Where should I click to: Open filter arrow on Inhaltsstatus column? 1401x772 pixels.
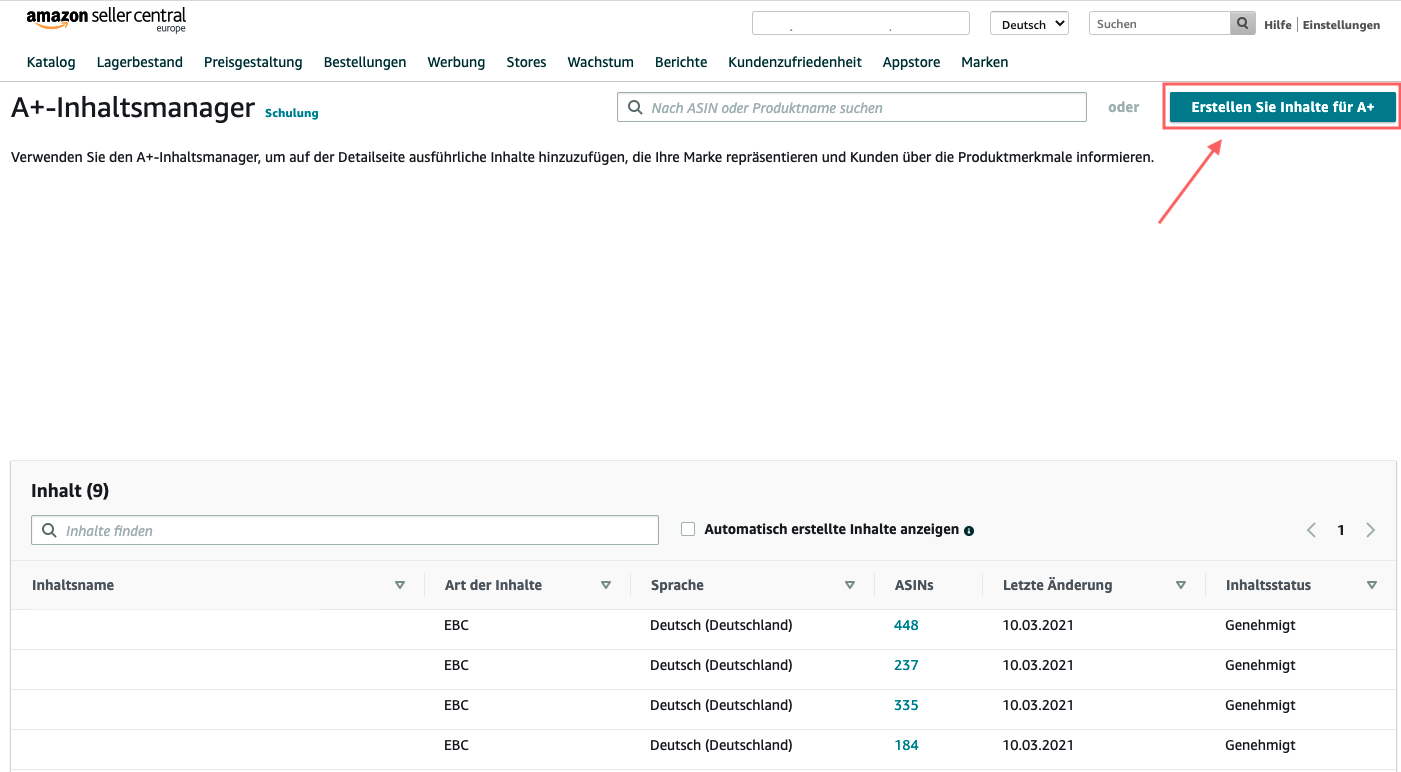(1372, 585)
